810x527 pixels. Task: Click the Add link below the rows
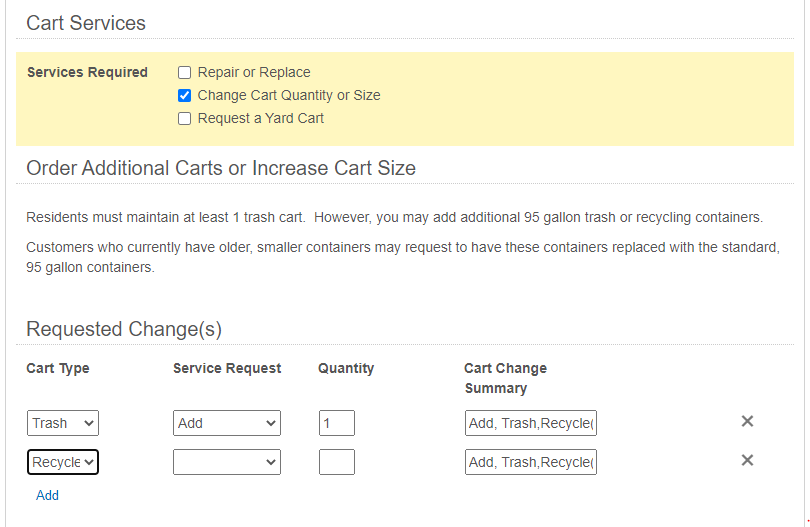pos(47,495)
